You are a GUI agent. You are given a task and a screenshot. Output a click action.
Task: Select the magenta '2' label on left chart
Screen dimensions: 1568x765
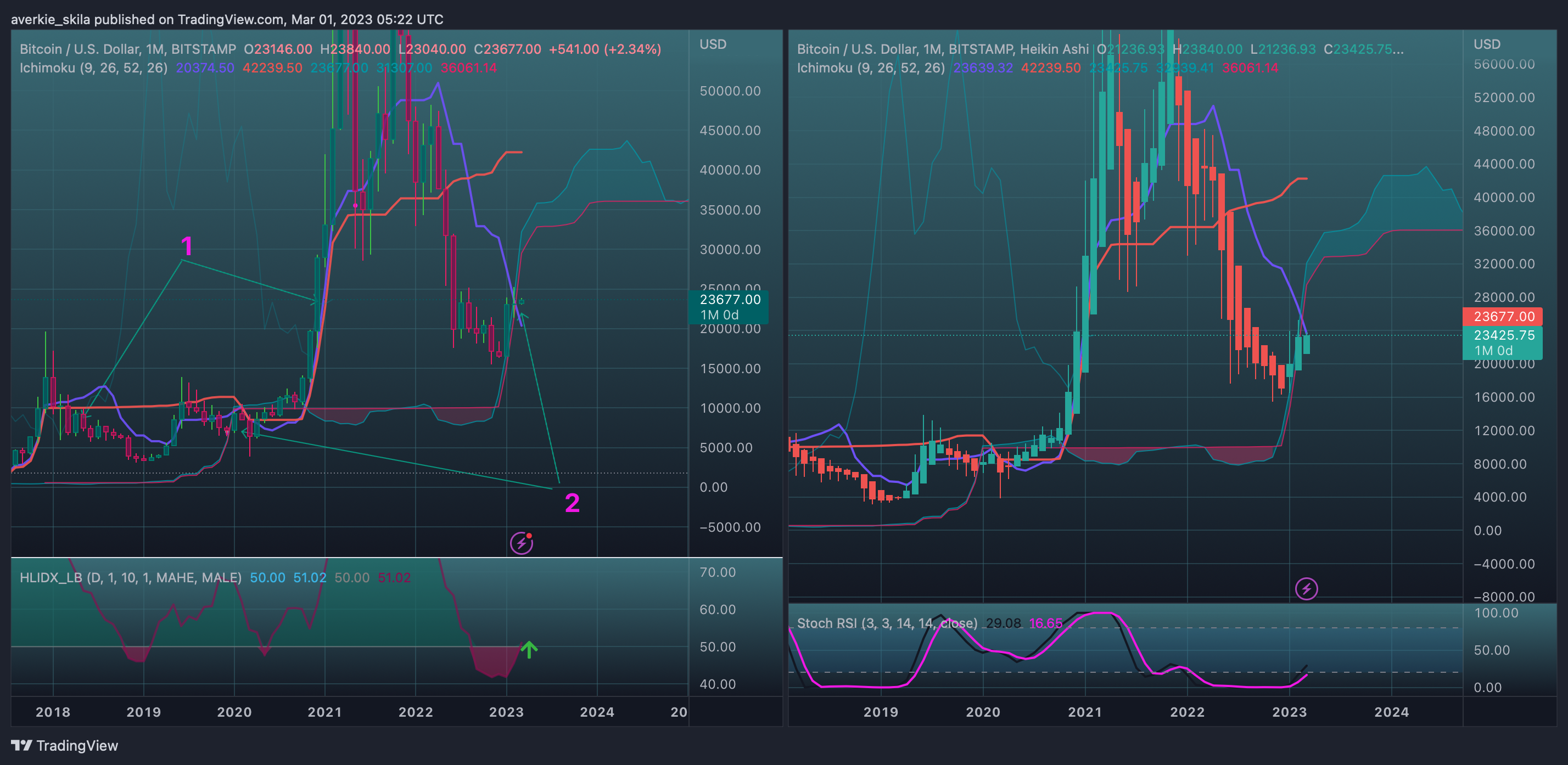572,503
